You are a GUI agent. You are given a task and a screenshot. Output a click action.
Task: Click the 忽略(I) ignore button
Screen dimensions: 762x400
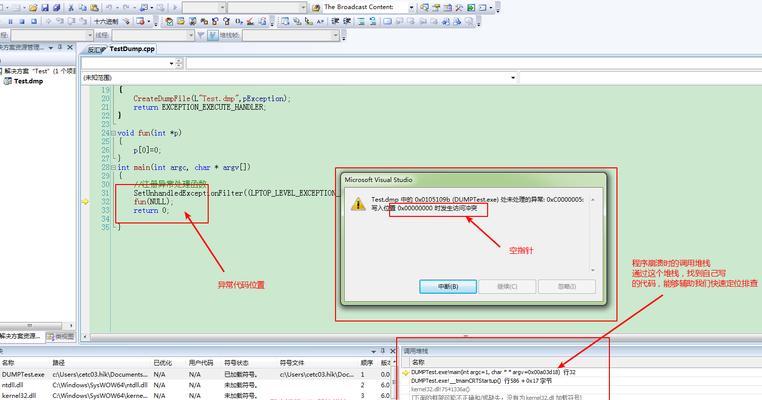point(567,286)
